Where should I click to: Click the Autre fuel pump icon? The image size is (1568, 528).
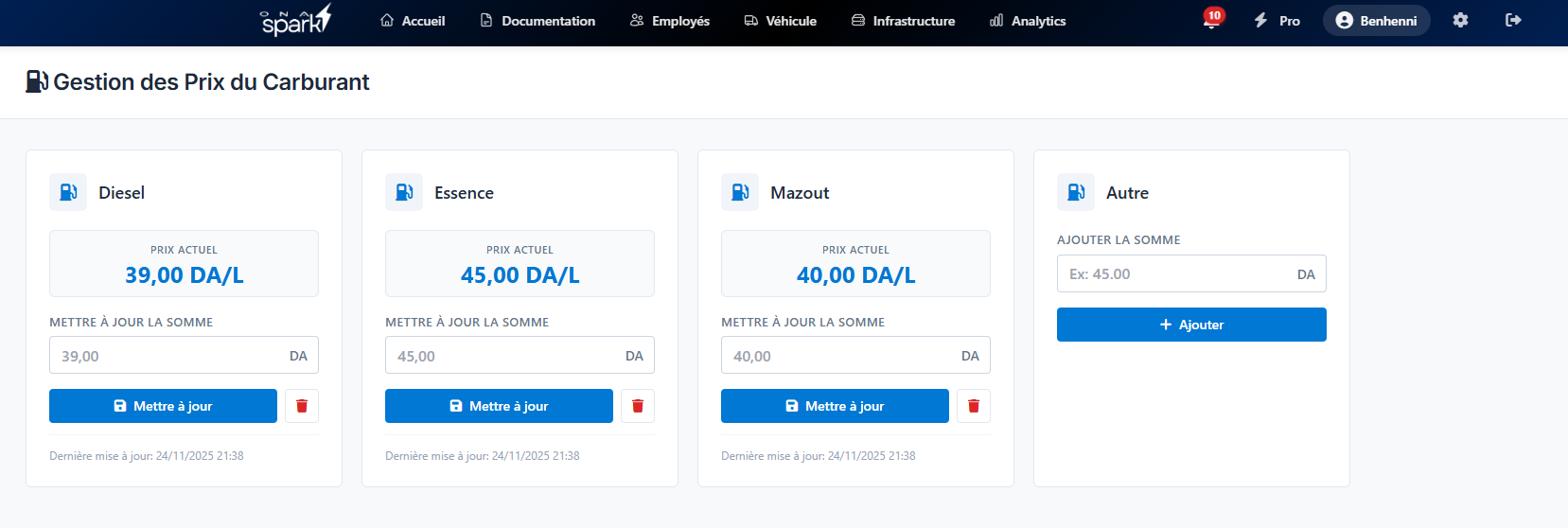[x=1076, y=192]
